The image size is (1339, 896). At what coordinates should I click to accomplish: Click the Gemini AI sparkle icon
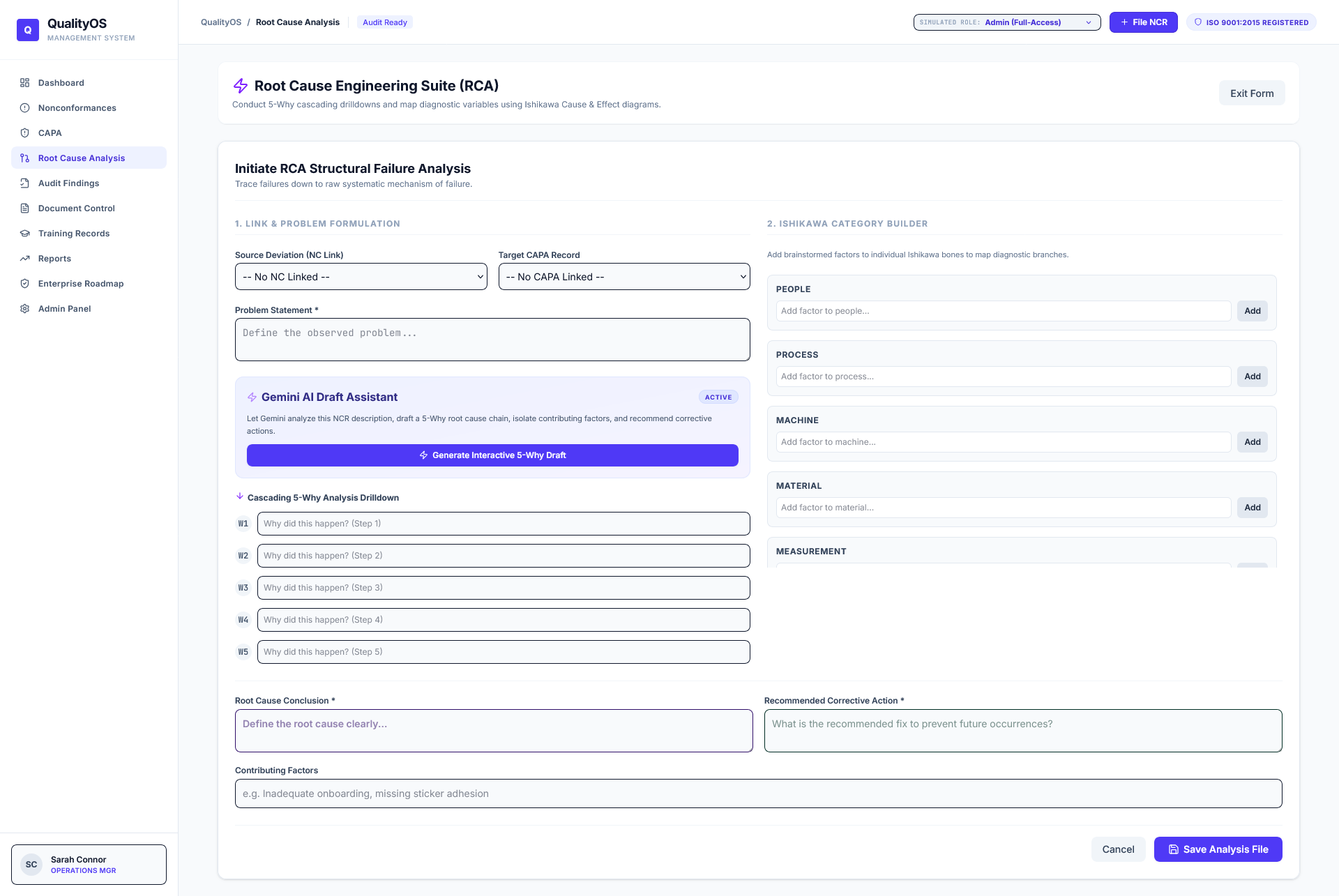tap(252, 397)
